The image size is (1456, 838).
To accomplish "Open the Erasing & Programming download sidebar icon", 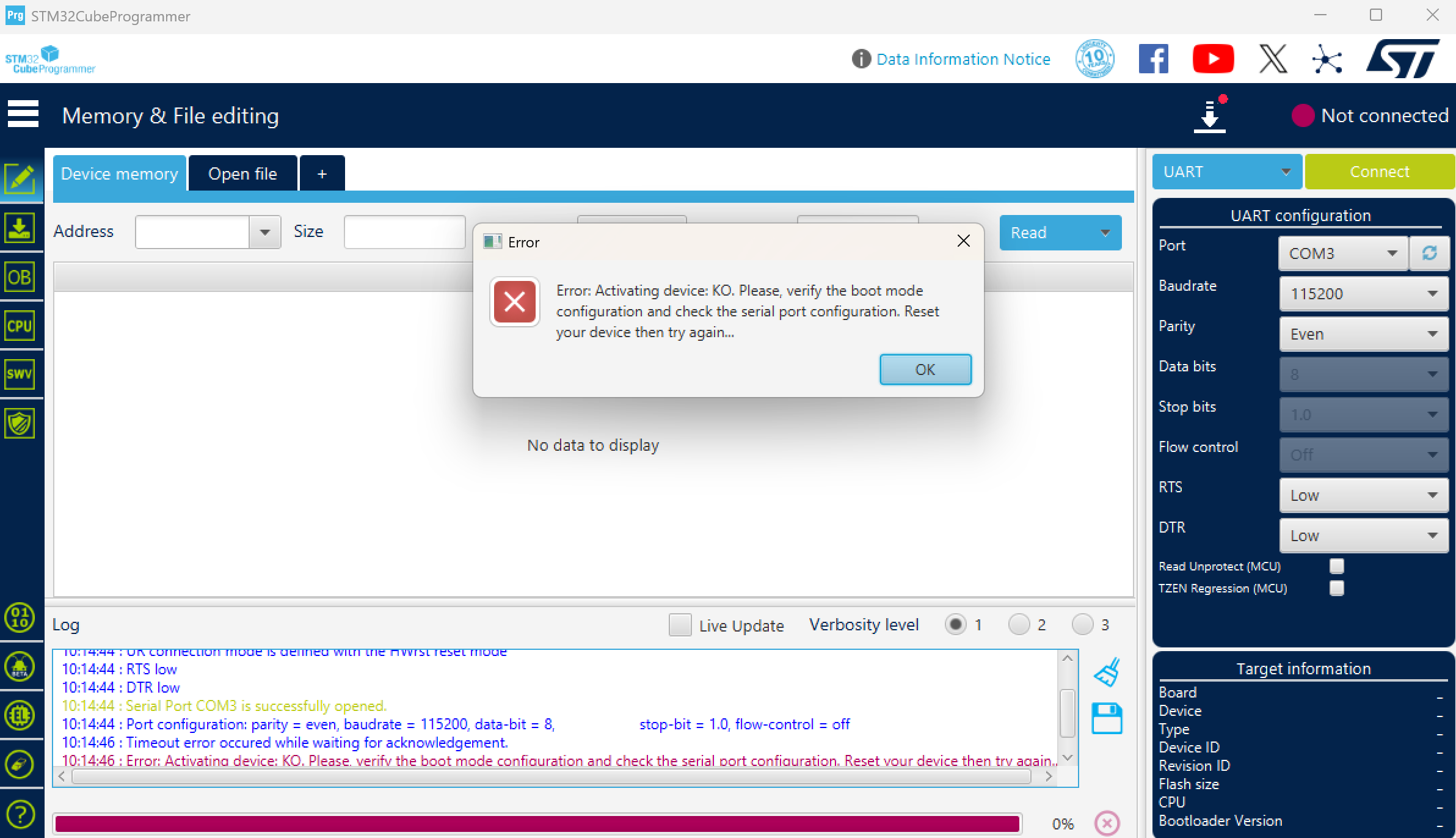I will (x=20, y=228).
